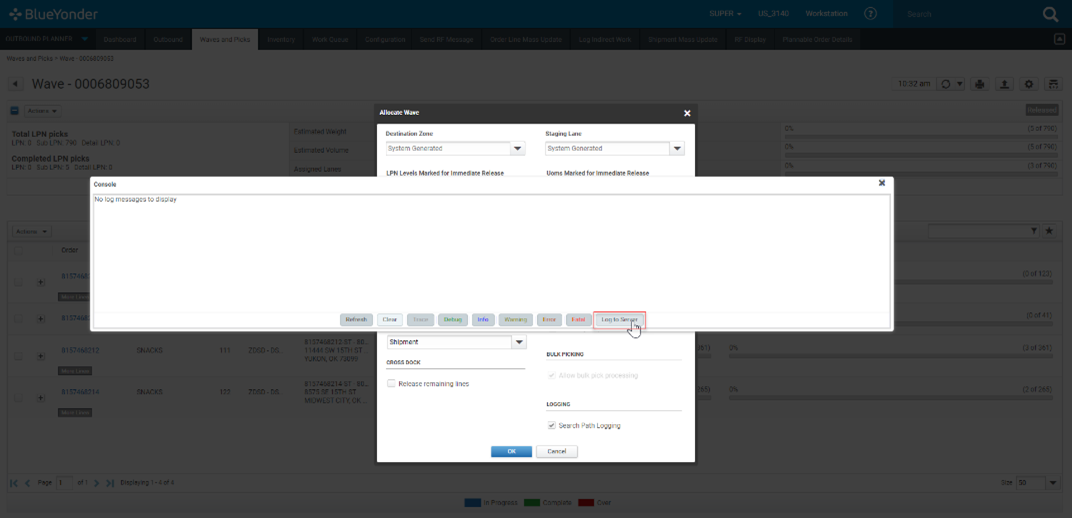Click the Log to Server button
The width and height of the screenshot is (1072, 518).
619,320
